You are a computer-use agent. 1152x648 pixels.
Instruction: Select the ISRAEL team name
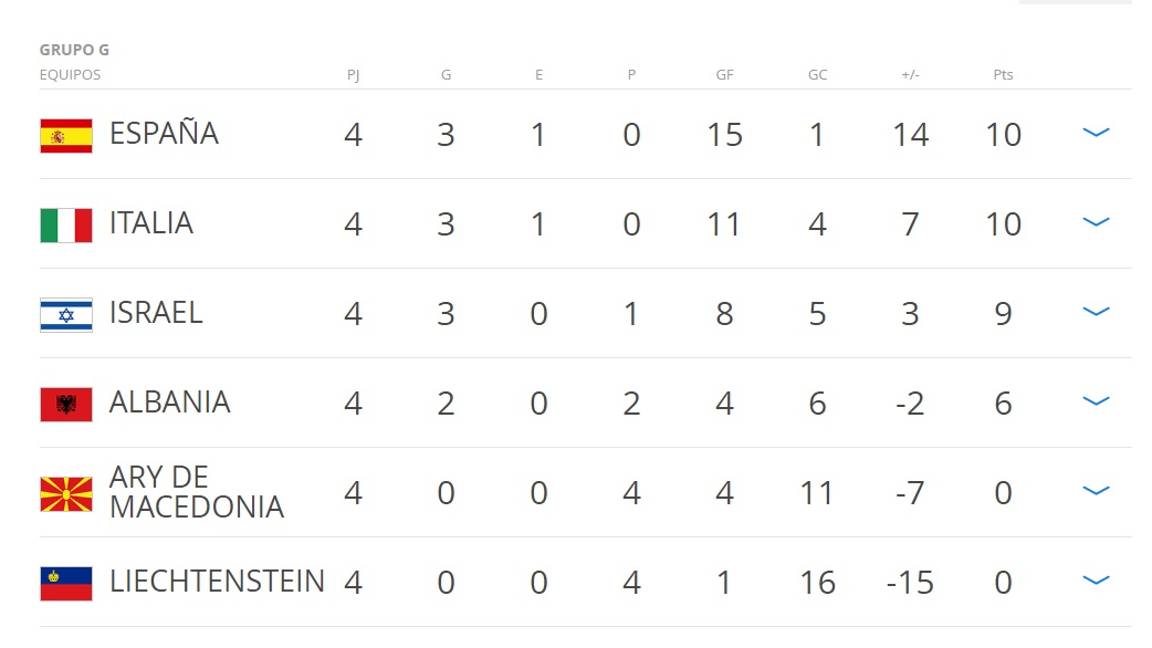coord(156,313)
